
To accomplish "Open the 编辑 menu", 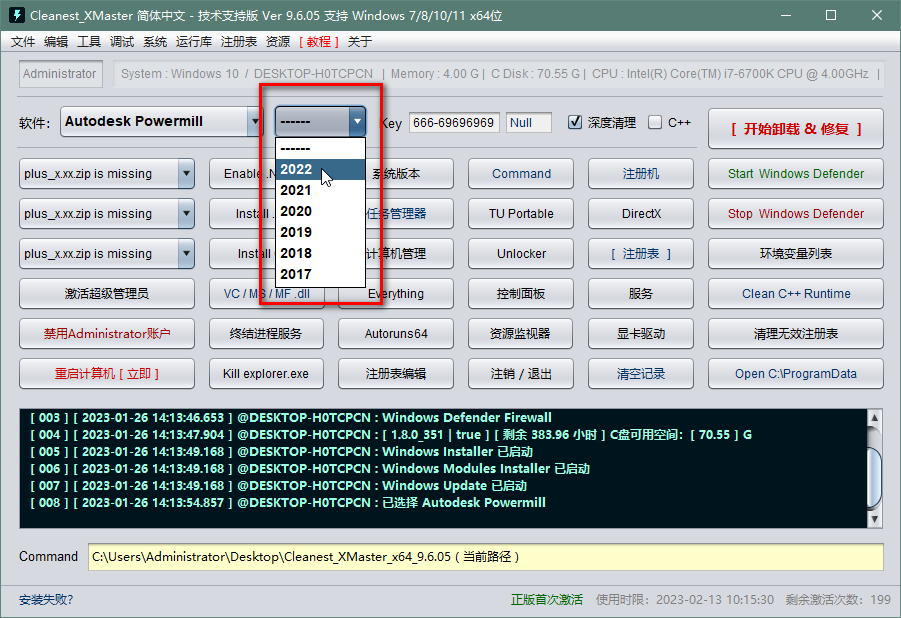I will (x=56, y=41).
